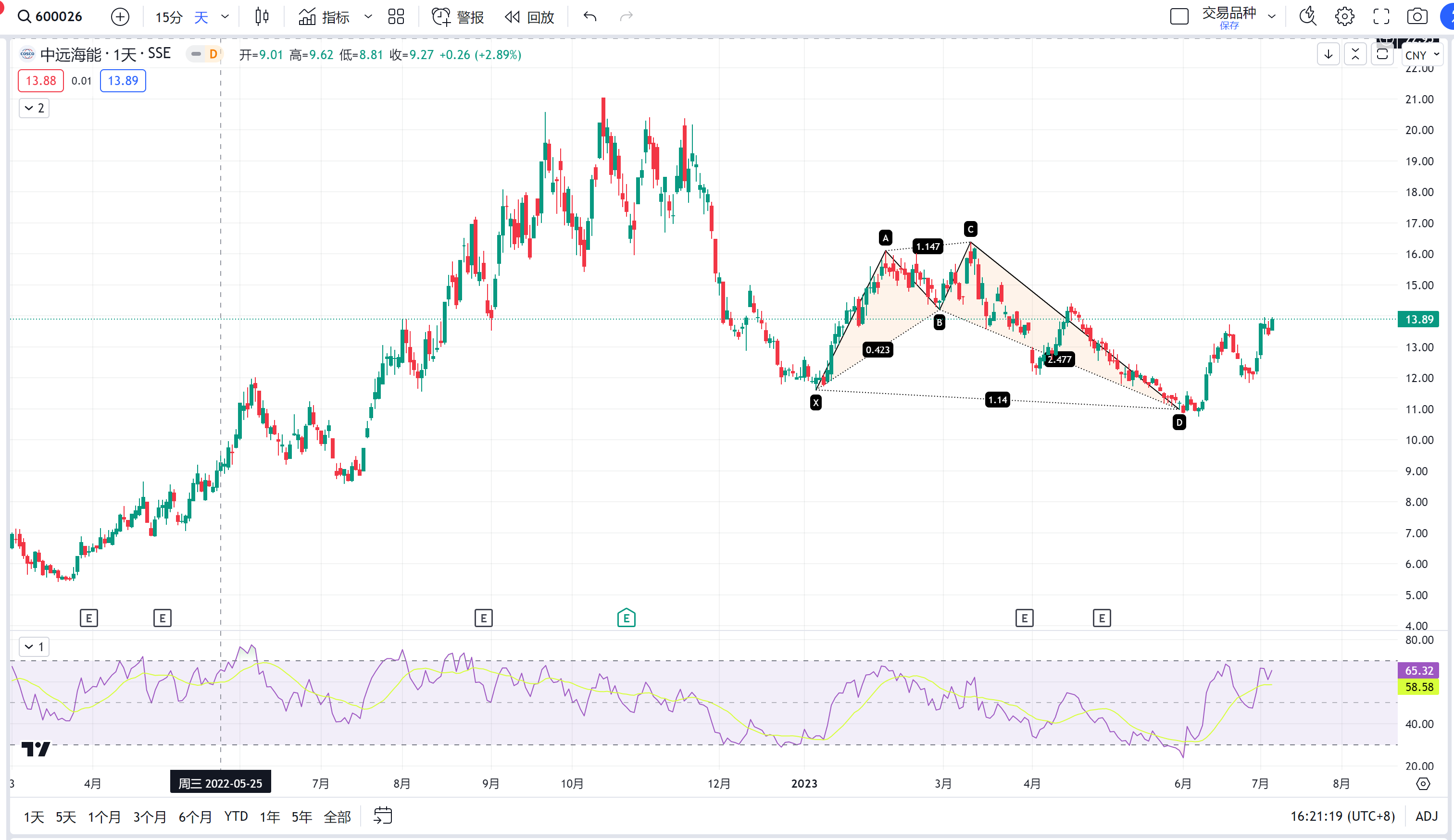Enter fullscreen mode

(x=1381, y=17)
